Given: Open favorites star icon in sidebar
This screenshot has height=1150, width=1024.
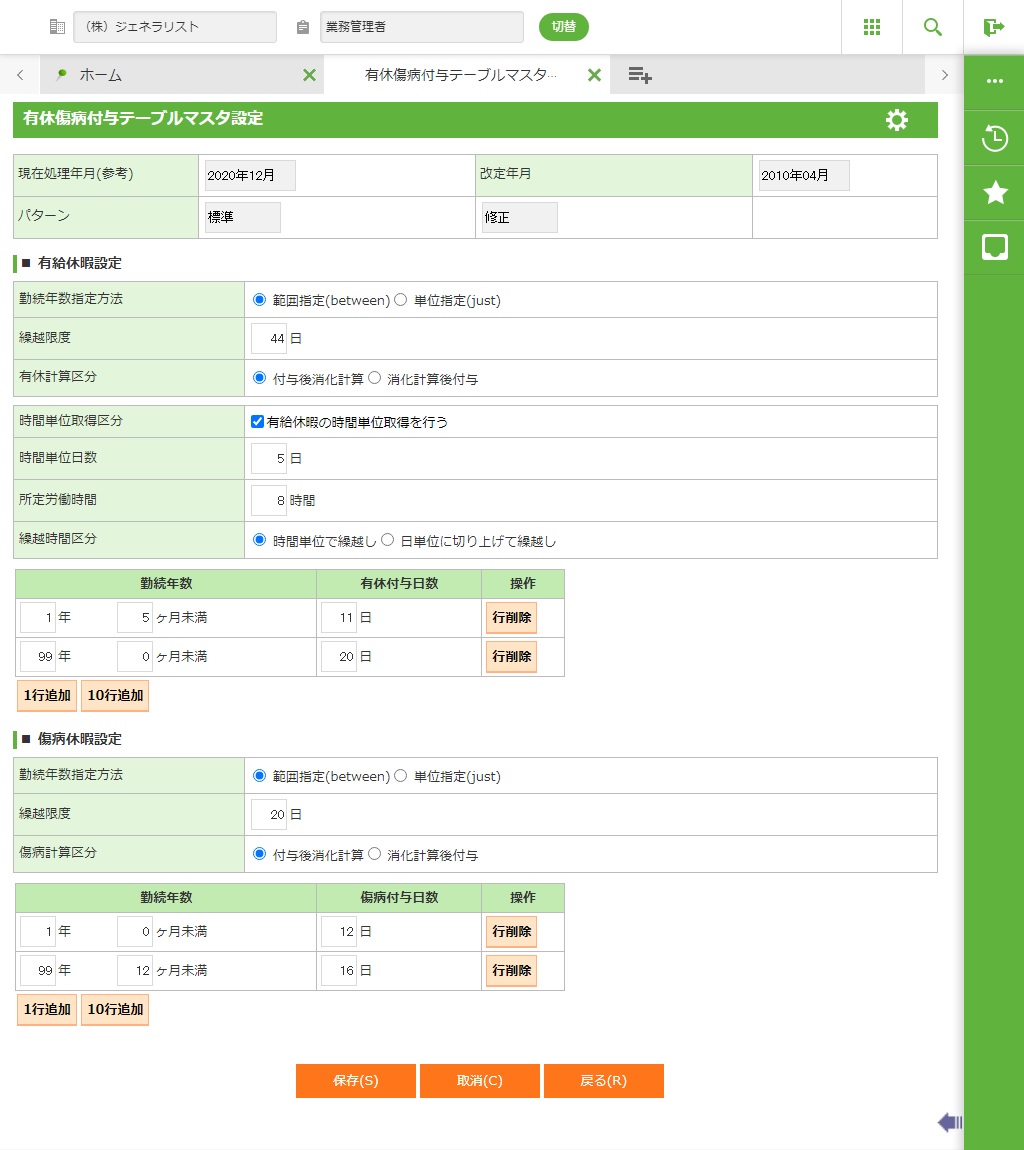Looking at the screenshot, I should point(995,193).
